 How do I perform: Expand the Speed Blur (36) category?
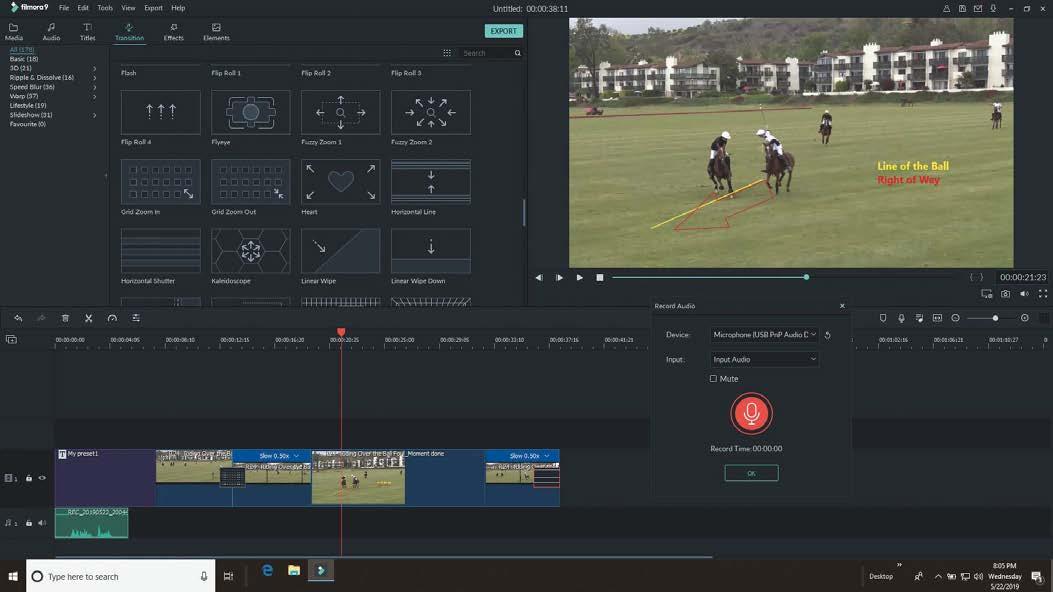coord(95,87)
